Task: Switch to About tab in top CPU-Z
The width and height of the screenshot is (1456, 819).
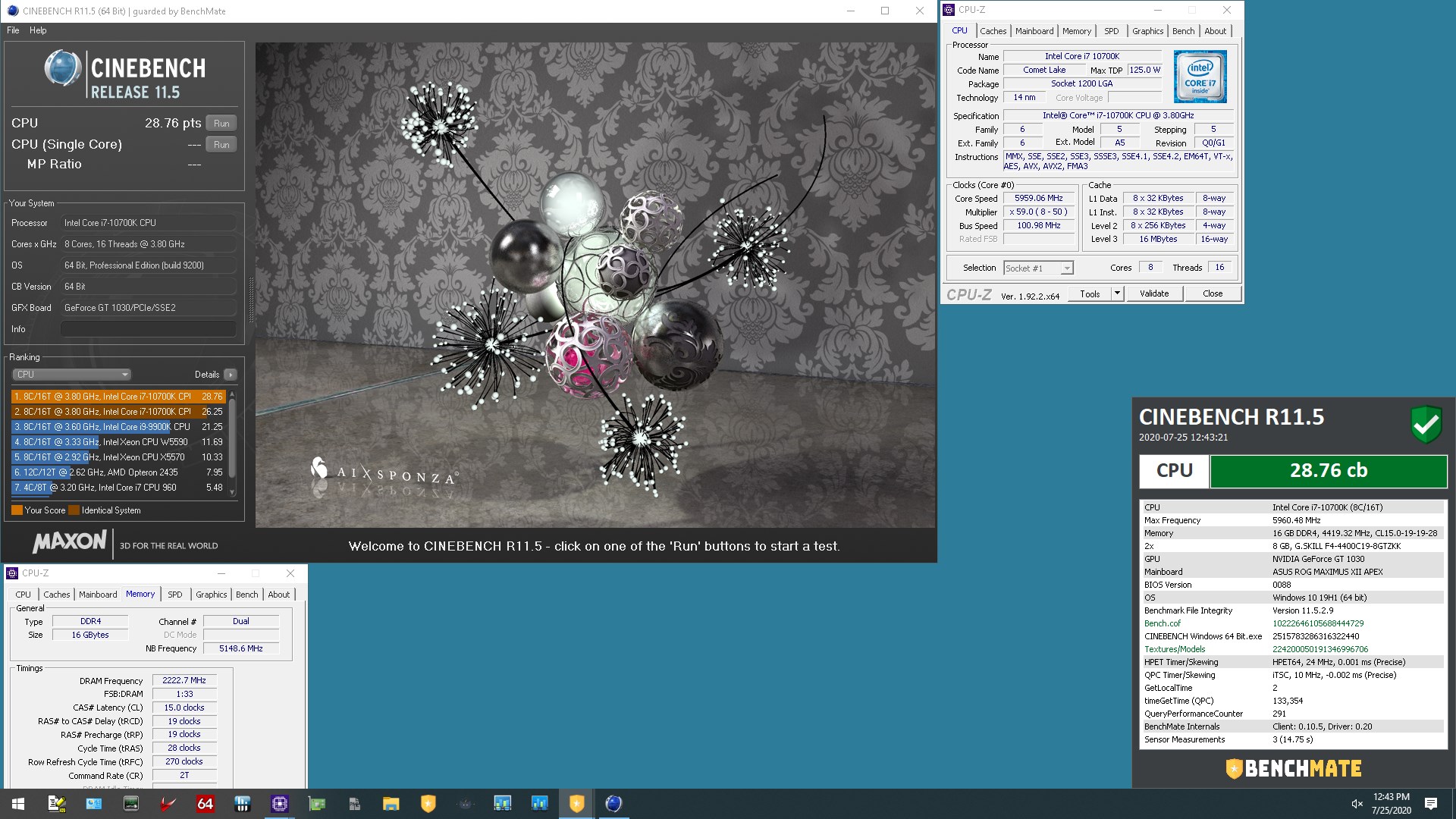Action: (x=1215, y=31)
